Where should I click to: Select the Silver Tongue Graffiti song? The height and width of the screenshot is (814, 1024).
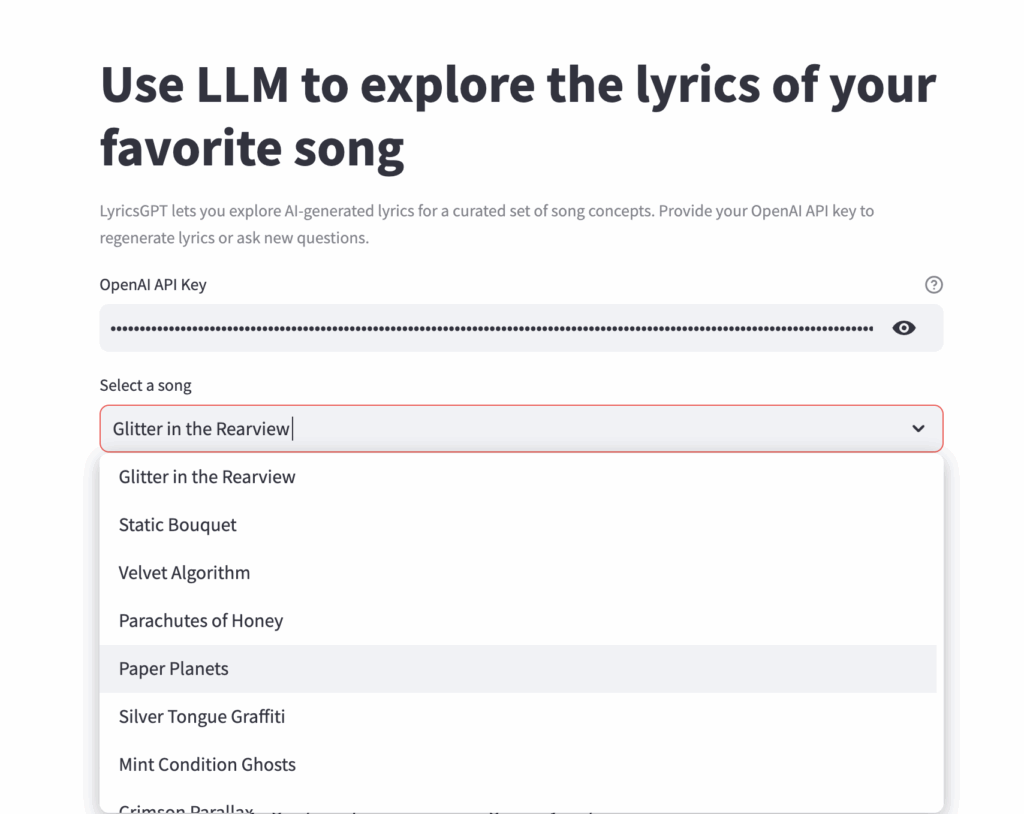pos(202,717)
